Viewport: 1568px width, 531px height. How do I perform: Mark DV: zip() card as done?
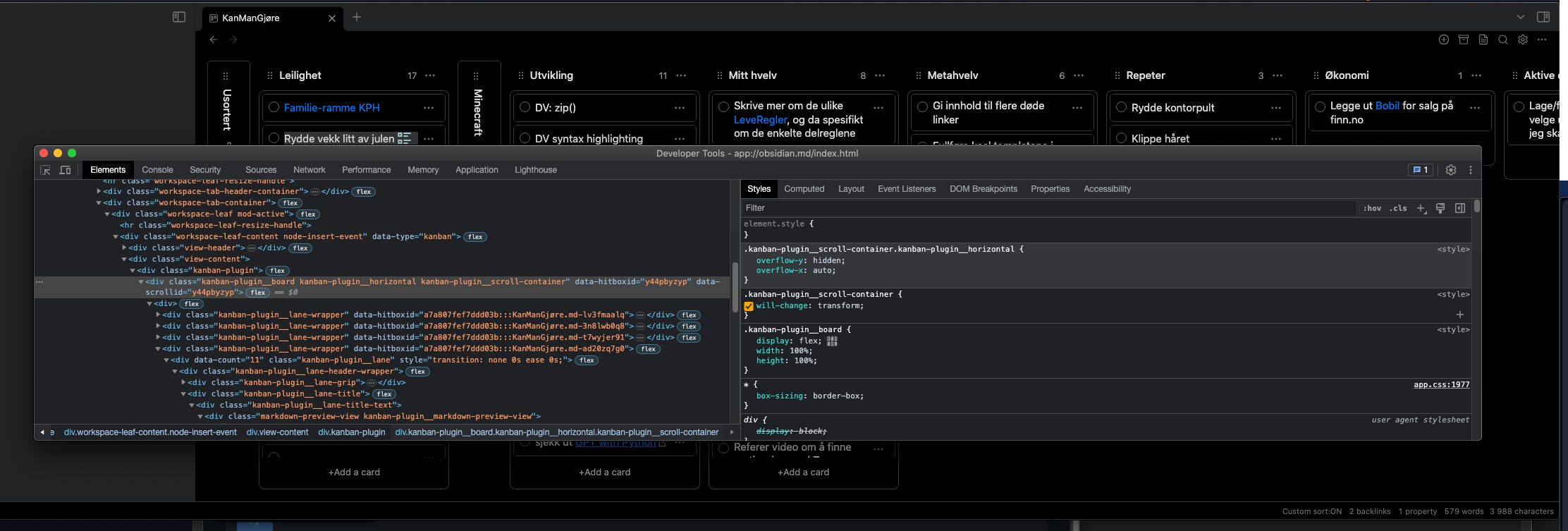tap(525, 107)
